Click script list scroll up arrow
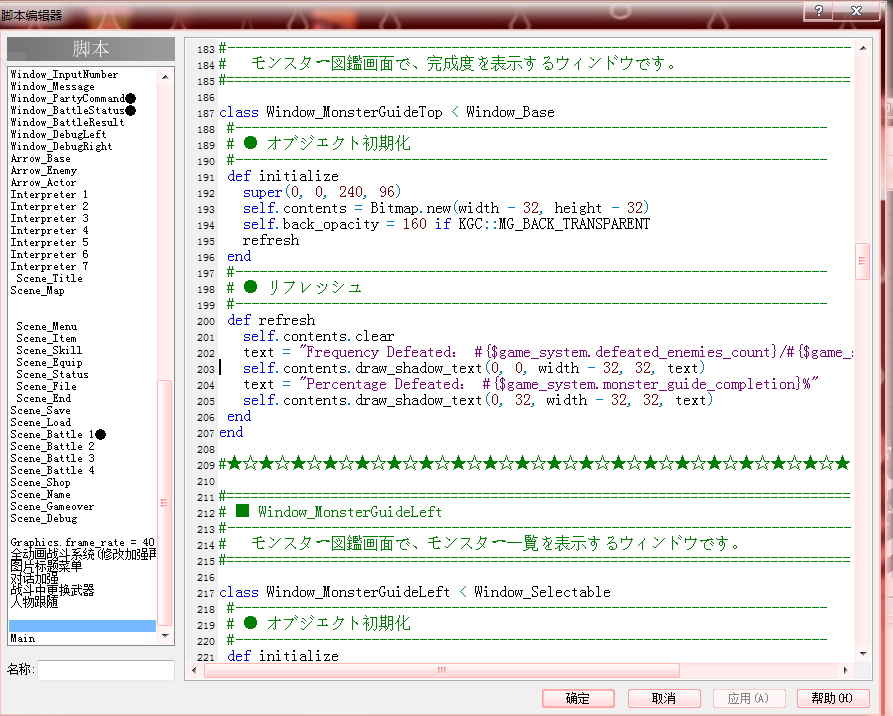Viewport: 893px width, 716px height. pos(165,77)
